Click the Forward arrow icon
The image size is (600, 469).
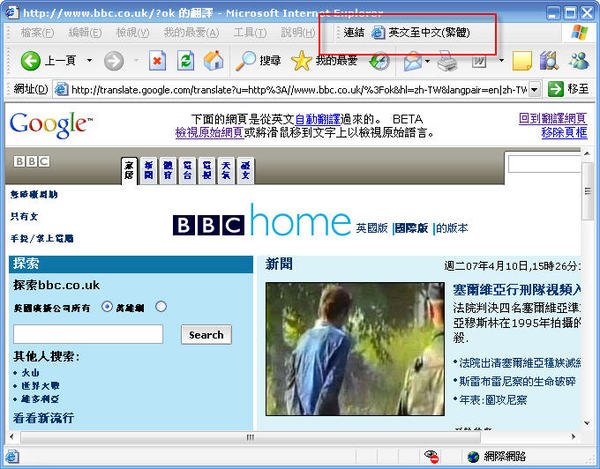[x=114, y=61]
